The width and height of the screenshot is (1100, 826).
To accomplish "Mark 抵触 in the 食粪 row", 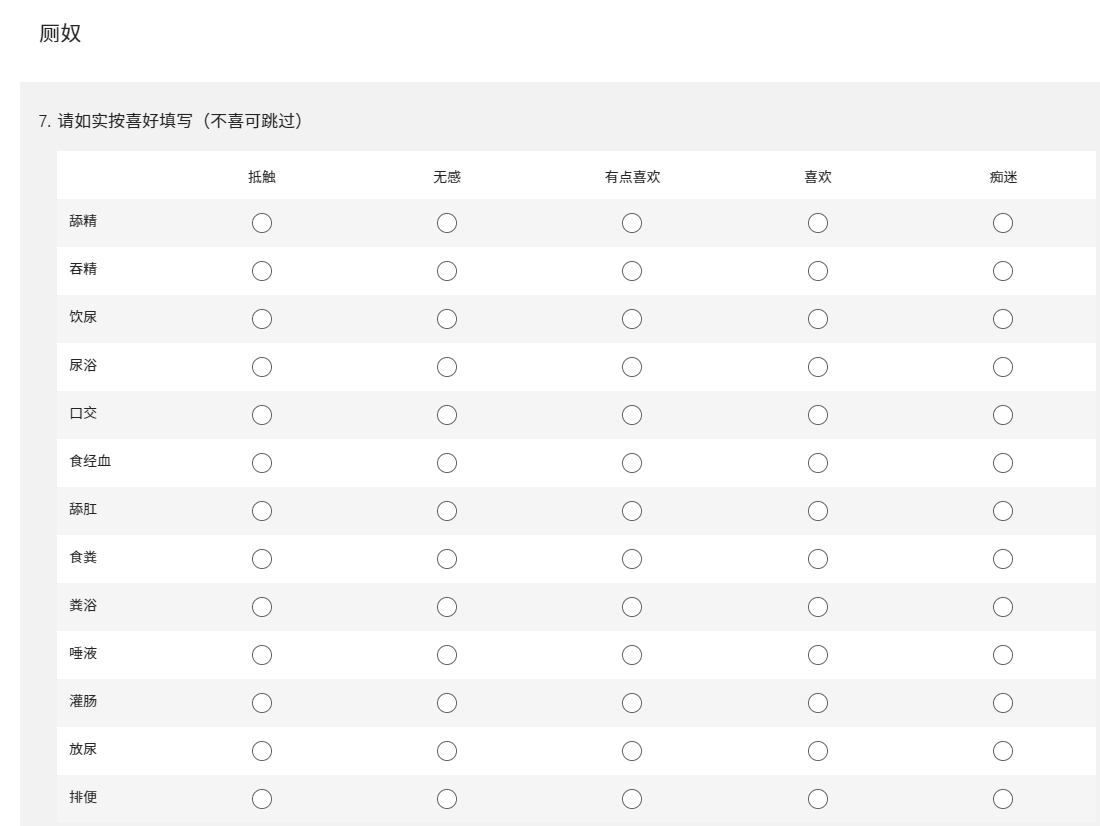I will coord(262,559).
